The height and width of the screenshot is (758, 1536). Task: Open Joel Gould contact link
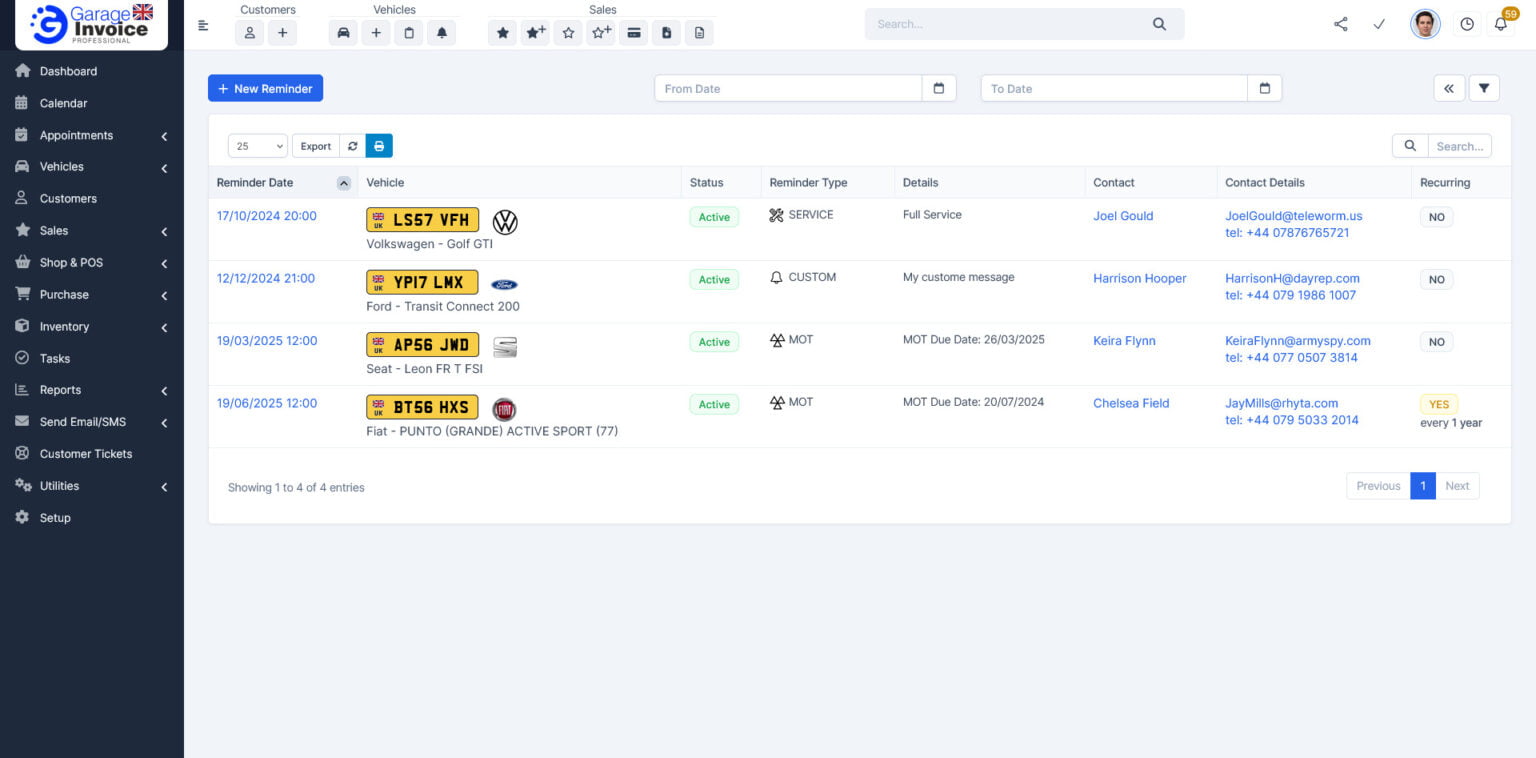coord(1123,216)
